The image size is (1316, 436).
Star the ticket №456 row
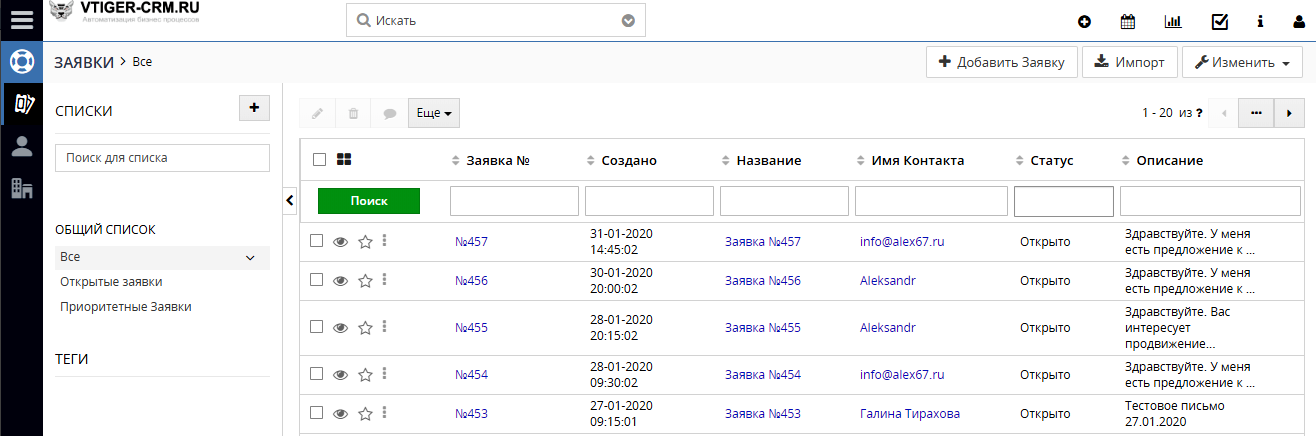365,281
